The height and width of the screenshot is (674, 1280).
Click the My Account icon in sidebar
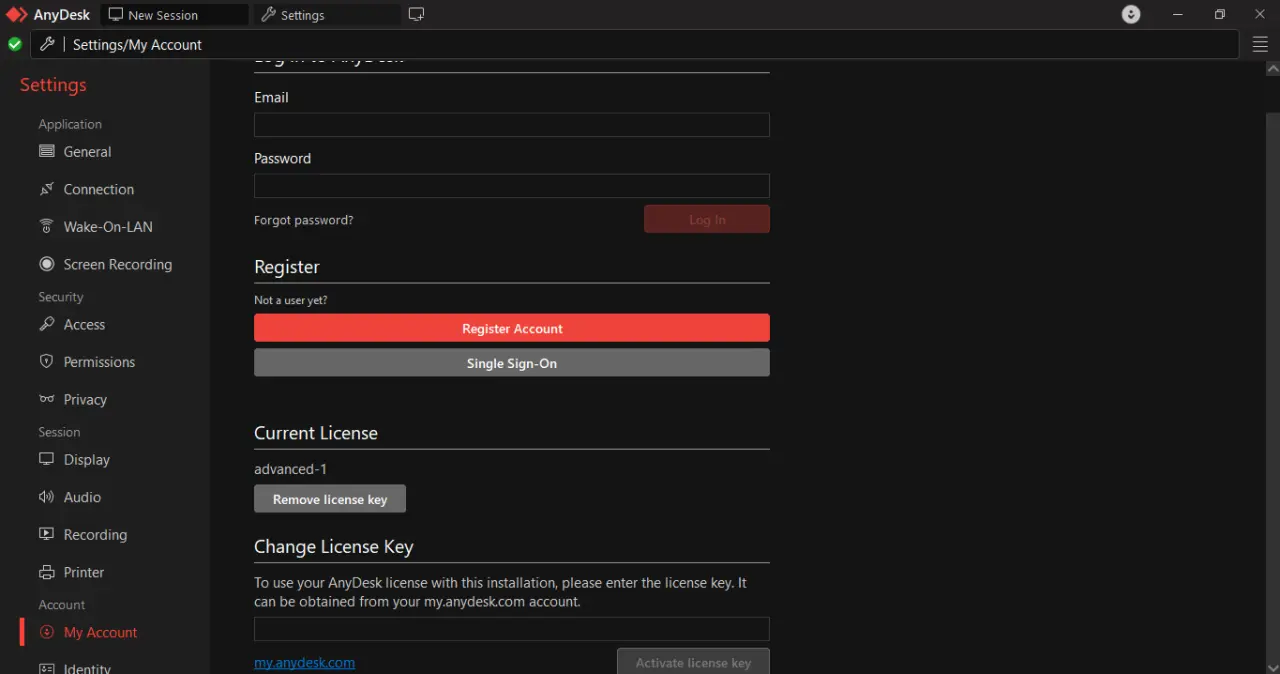46,632
